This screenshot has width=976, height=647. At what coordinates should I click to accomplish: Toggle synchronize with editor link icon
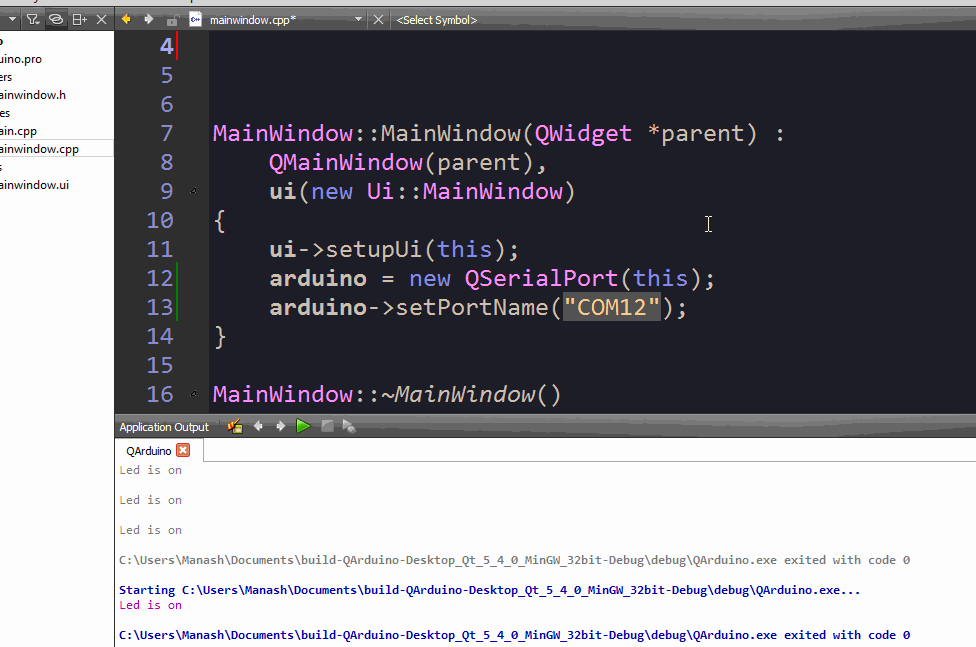(56, 19)
